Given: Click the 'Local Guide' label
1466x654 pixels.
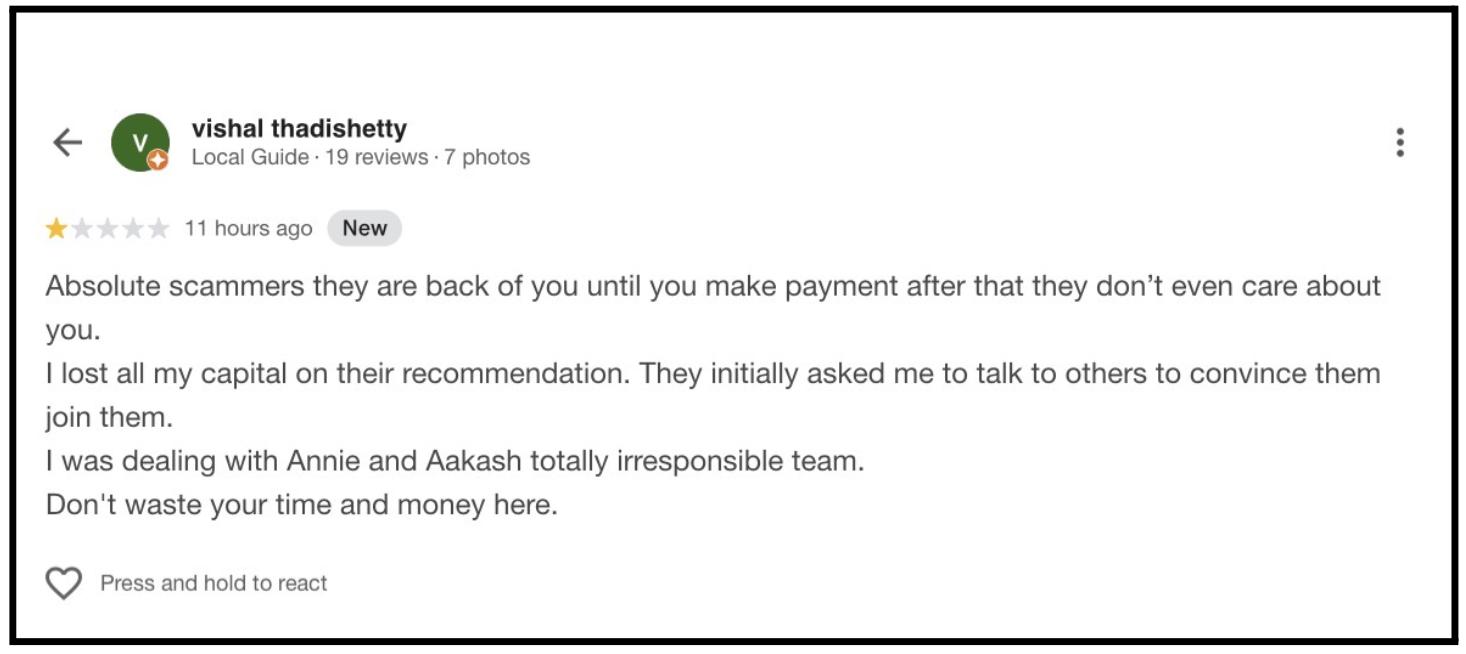Looking at the screenshot, I should [250, 157].
